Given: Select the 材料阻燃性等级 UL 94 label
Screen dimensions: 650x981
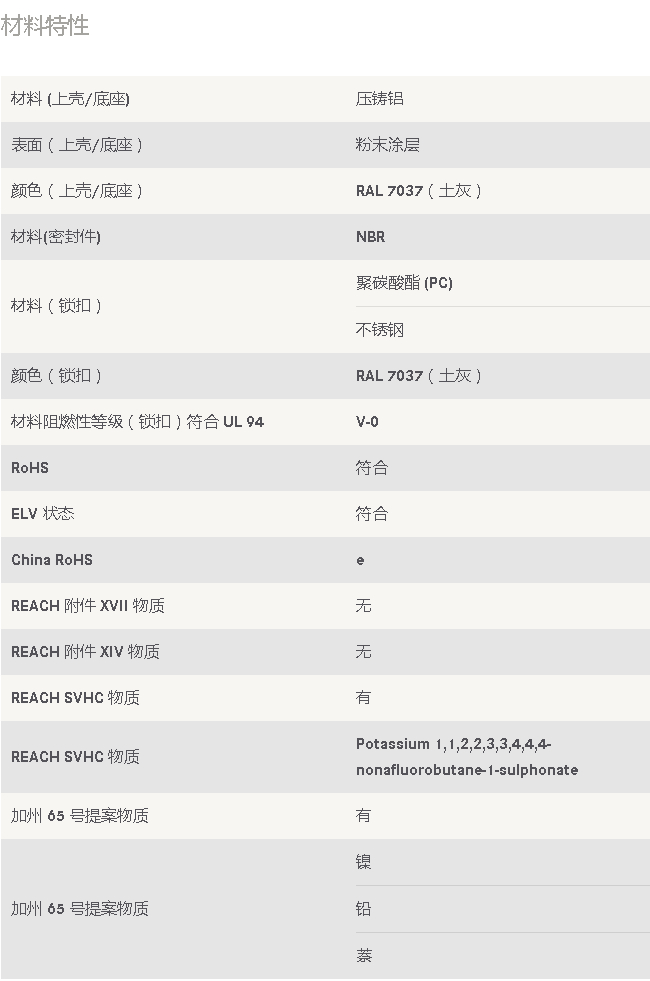Looking at the screenshot, I should (x=138, y=422).
